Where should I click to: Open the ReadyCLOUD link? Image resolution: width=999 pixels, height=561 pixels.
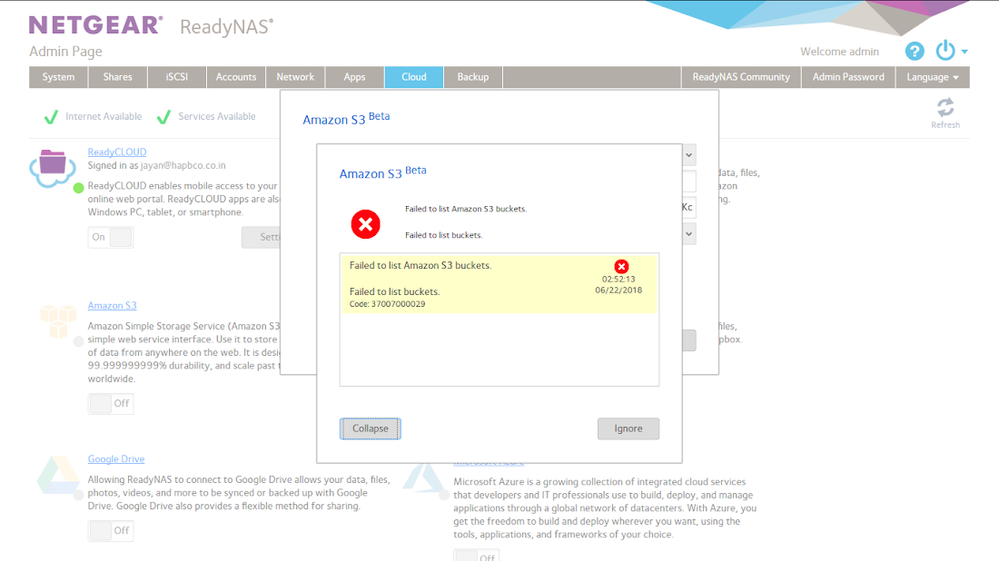[117, 152]
